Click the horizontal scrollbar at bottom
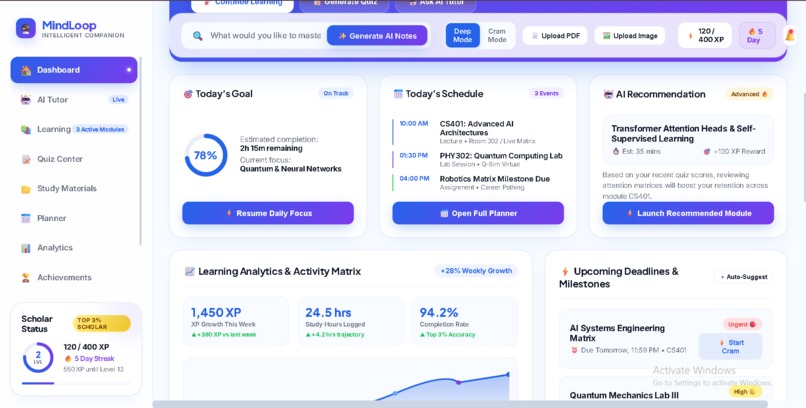The width and height of the screenshot is (806, 408). [460, 404]
